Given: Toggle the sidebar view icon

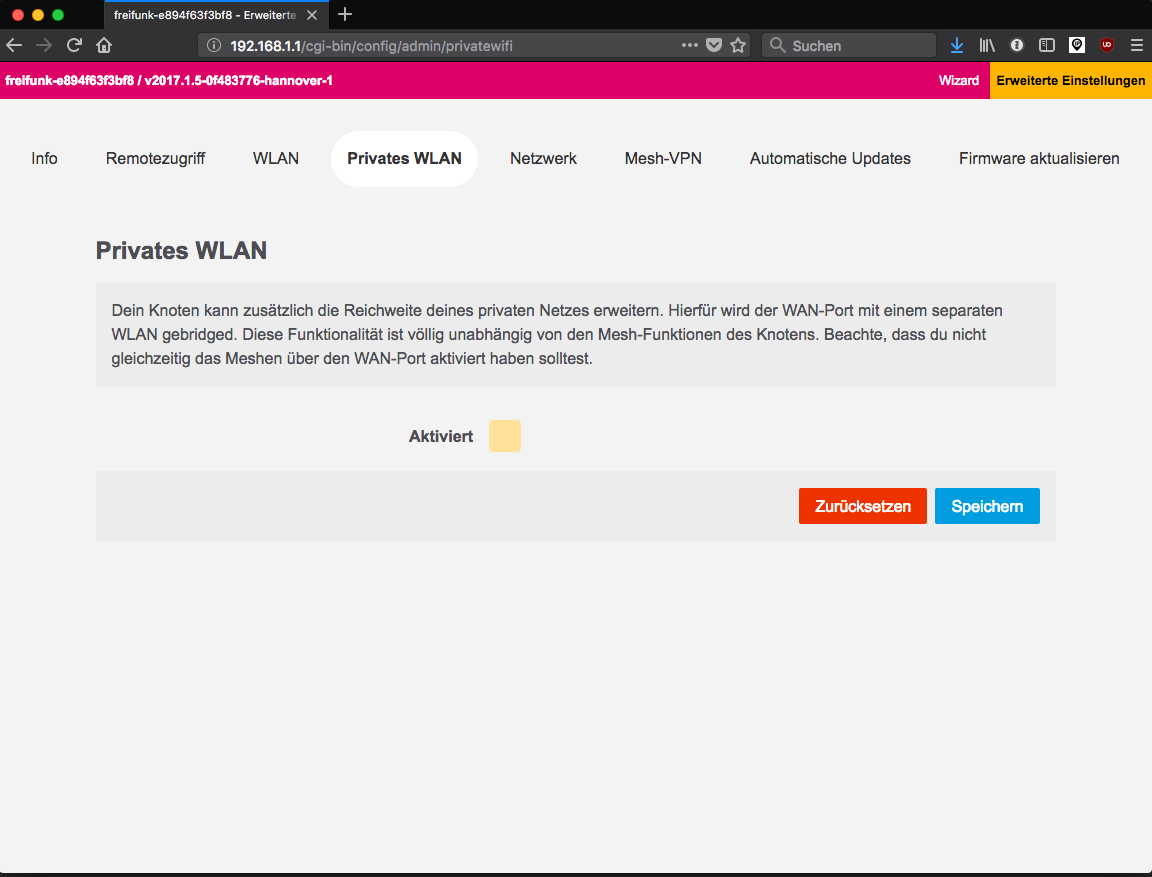Looking at the screenshot, I should coord(1047,45).
